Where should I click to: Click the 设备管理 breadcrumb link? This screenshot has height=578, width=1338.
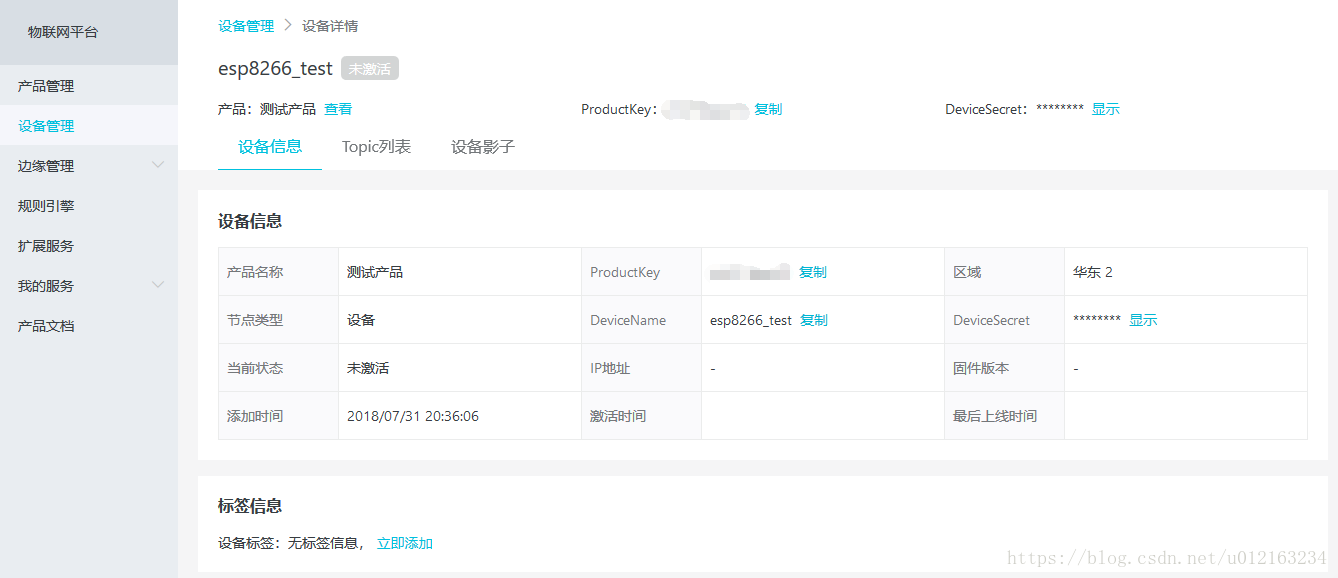point(246,26)
